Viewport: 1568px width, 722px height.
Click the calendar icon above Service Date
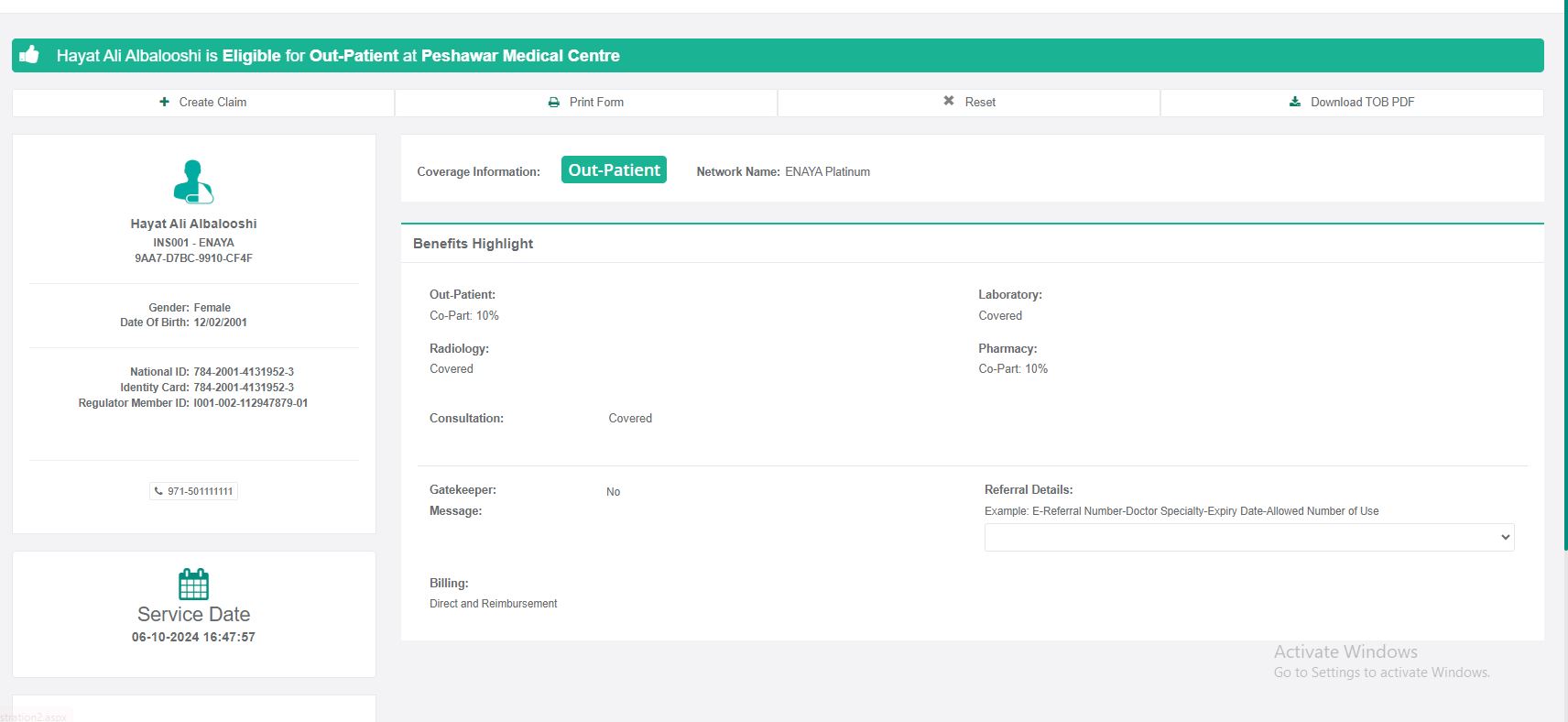pyautogui.click(x=193, y=584)
